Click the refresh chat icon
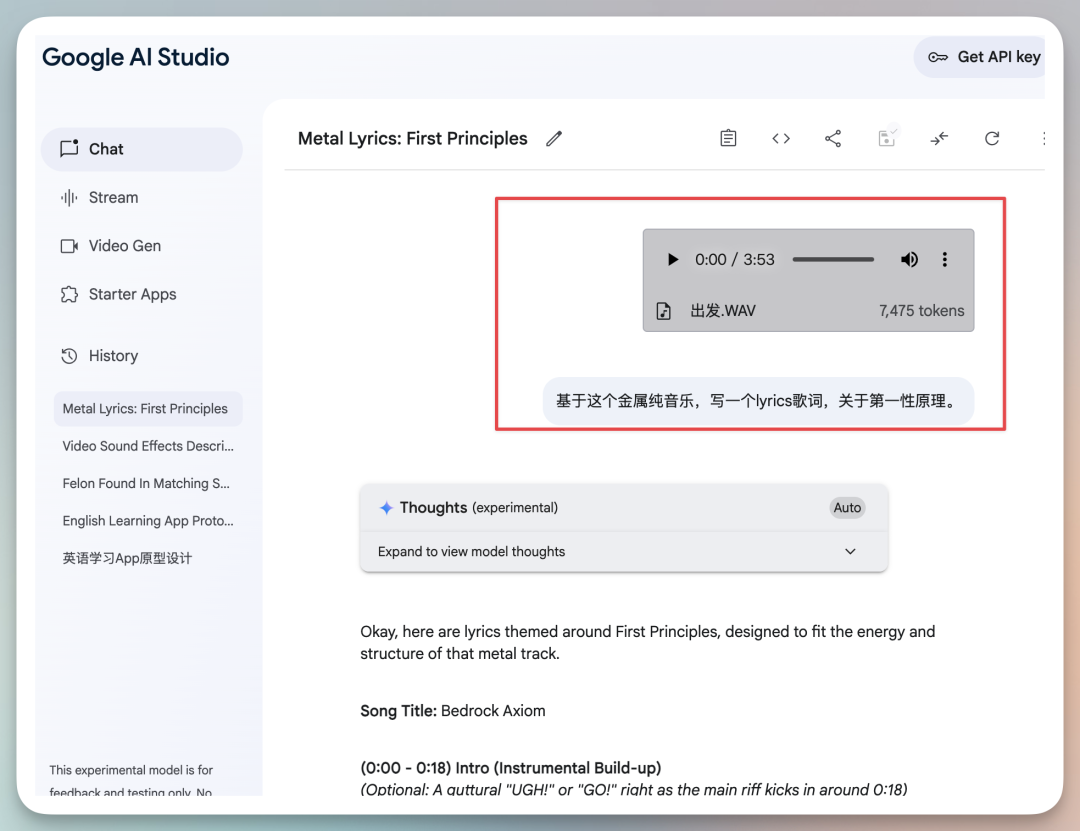 click(x=992, y=138)
